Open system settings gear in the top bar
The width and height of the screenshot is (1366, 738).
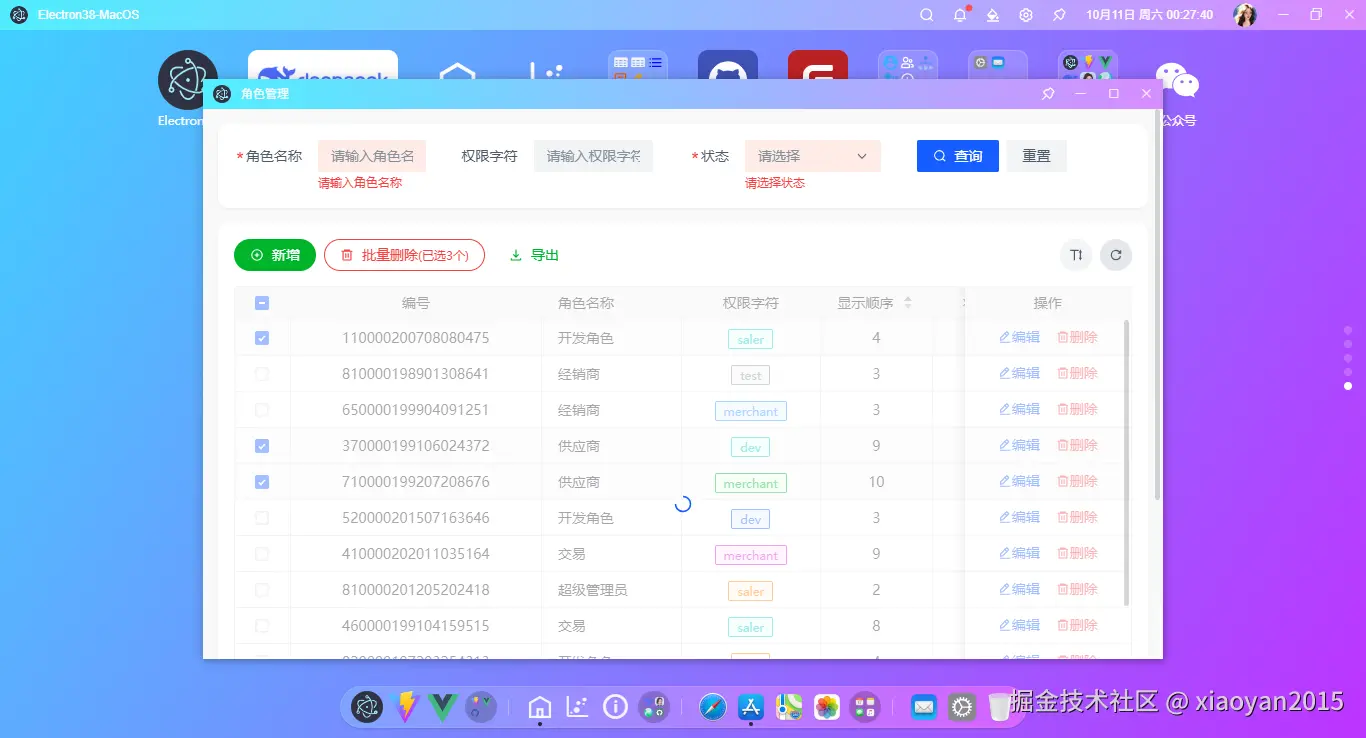(x=1025, y=15)
